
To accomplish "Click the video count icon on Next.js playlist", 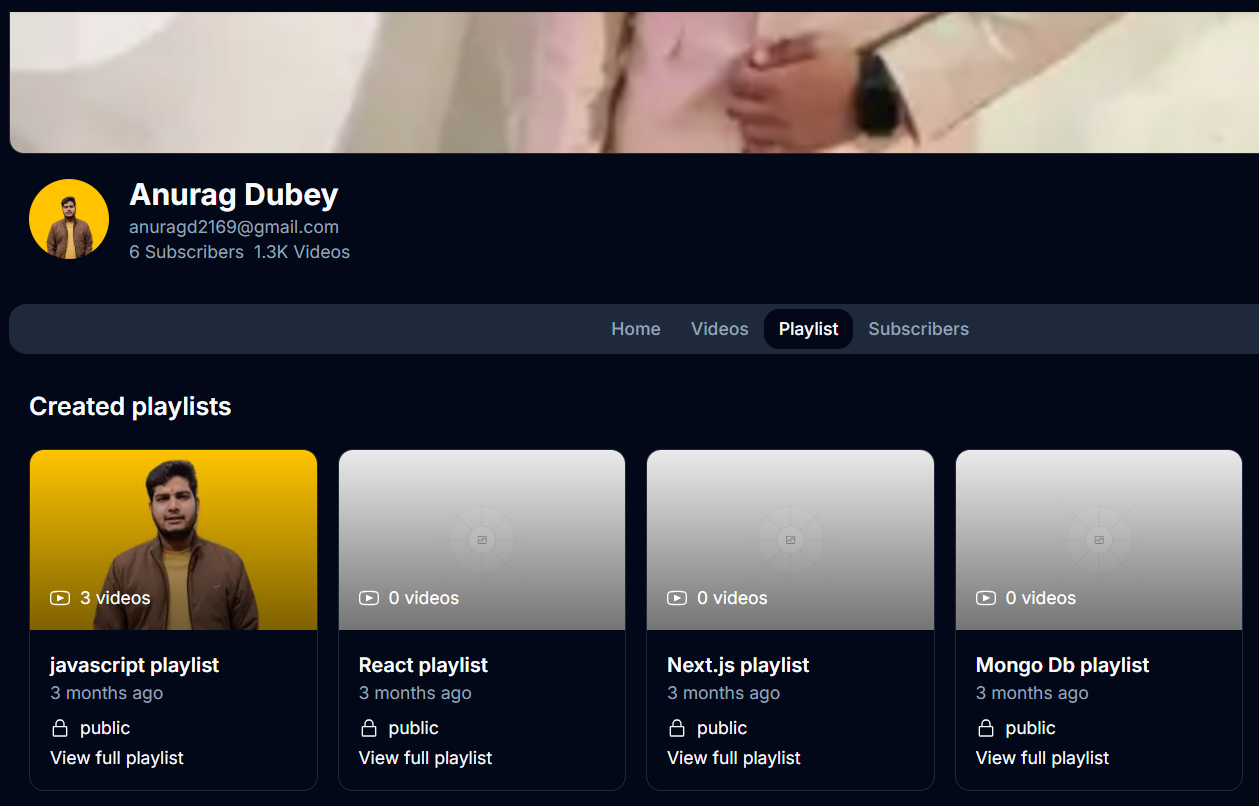I will (x=677, y=598).
